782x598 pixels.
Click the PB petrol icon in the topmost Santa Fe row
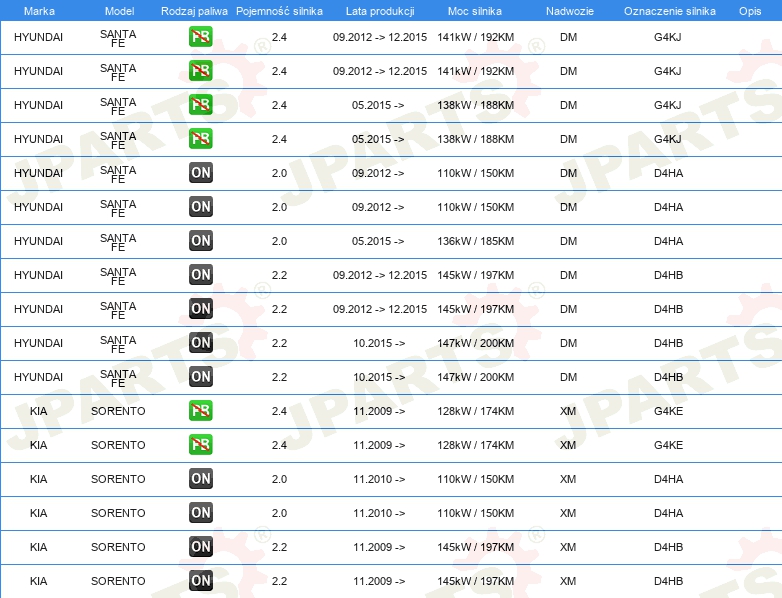tap(201, 37)
